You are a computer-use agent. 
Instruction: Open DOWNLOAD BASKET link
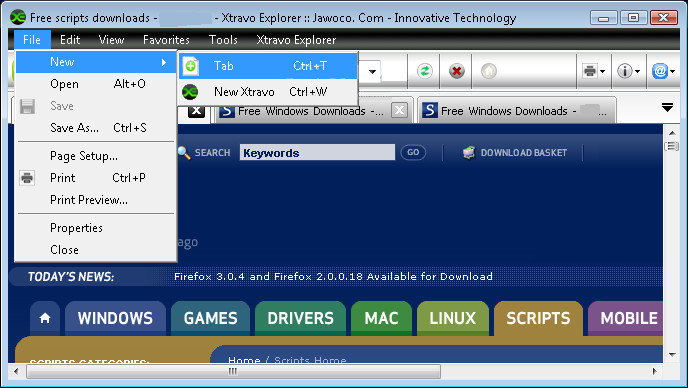tap(523, 153)
